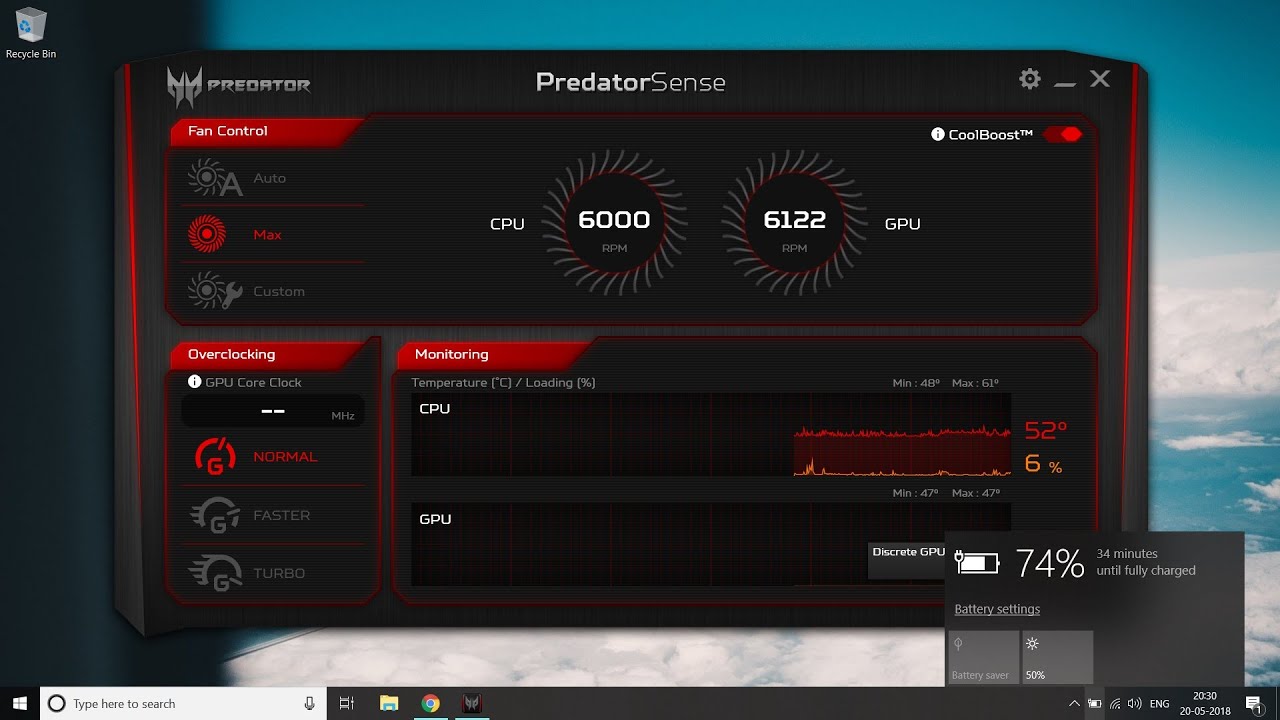Open the Battery settings link
Viewport: 1280px width, 720px height.
(x=997, y=609)
